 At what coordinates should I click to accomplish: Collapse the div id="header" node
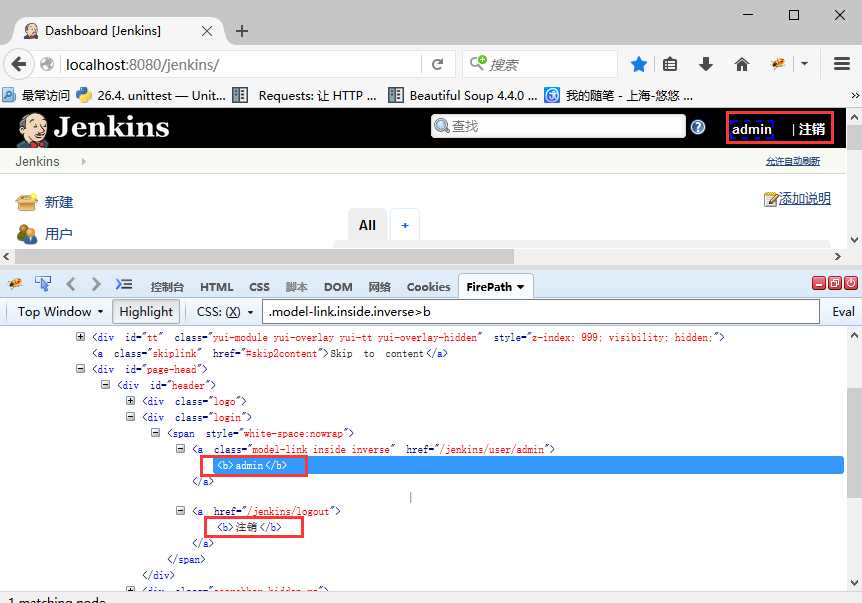coord(106,384)
